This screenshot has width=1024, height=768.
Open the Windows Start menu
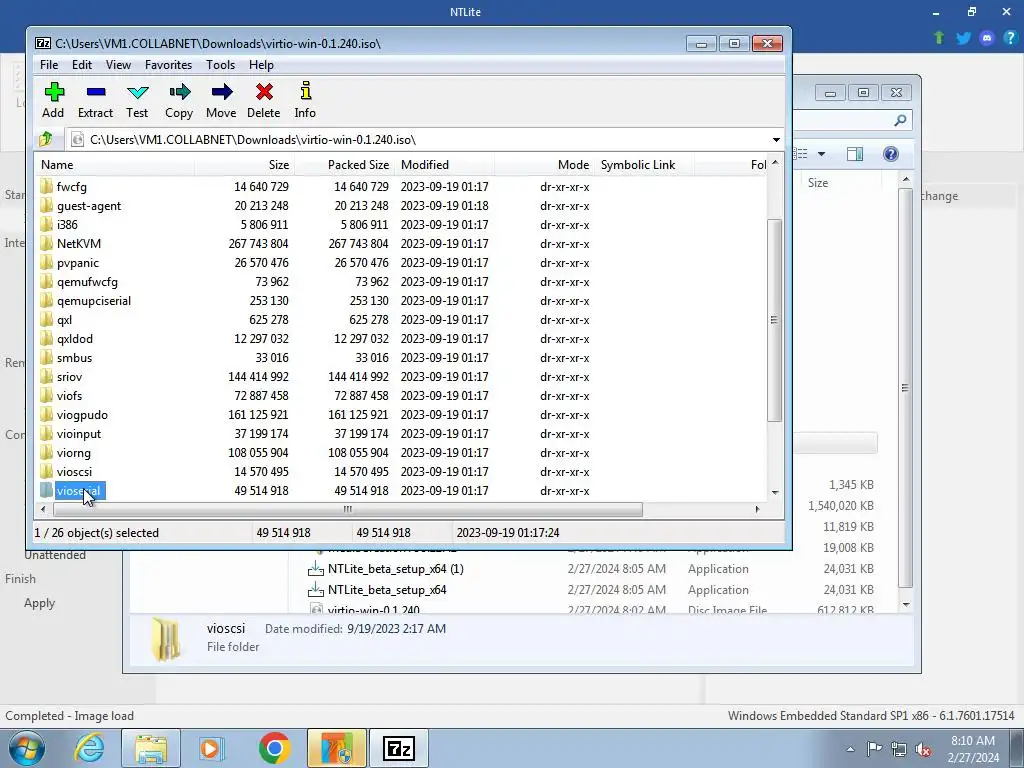tap(26, 748)
